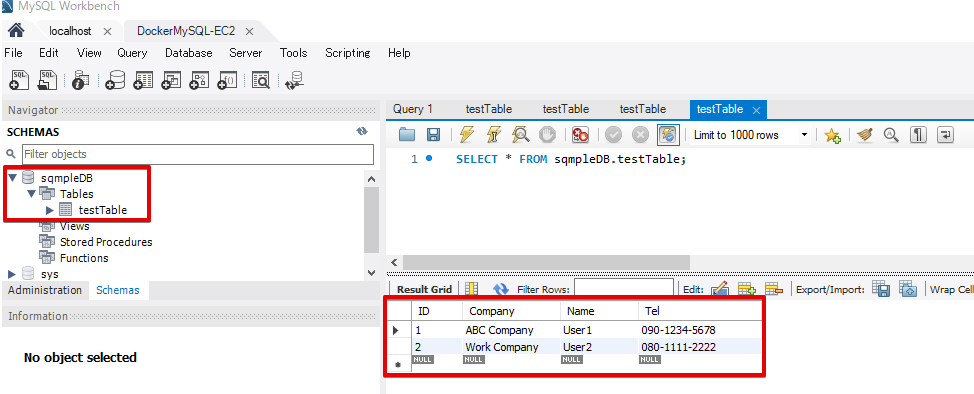The image size is (974, 394).
Task: Open the File menu
Action: [13, 53]
